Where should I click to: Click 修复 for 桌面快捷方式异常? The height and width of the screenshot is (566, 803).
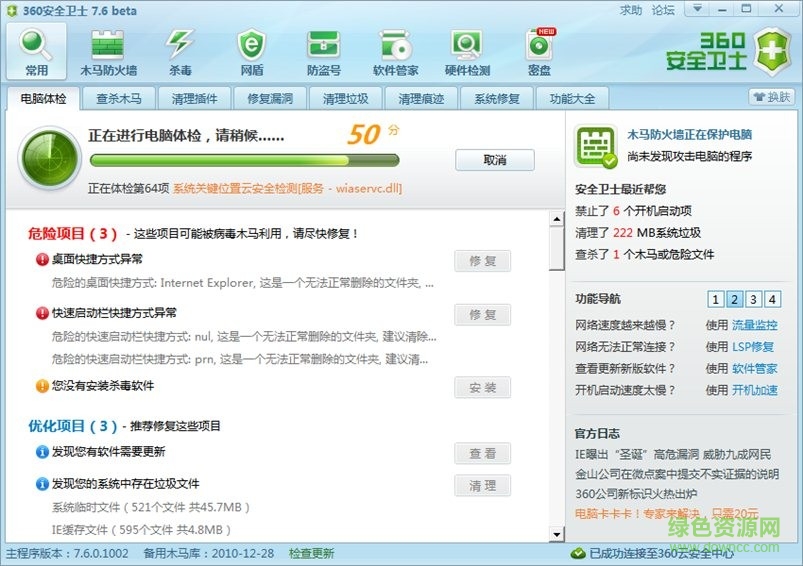pyautogui.click(x=482, y=261)
